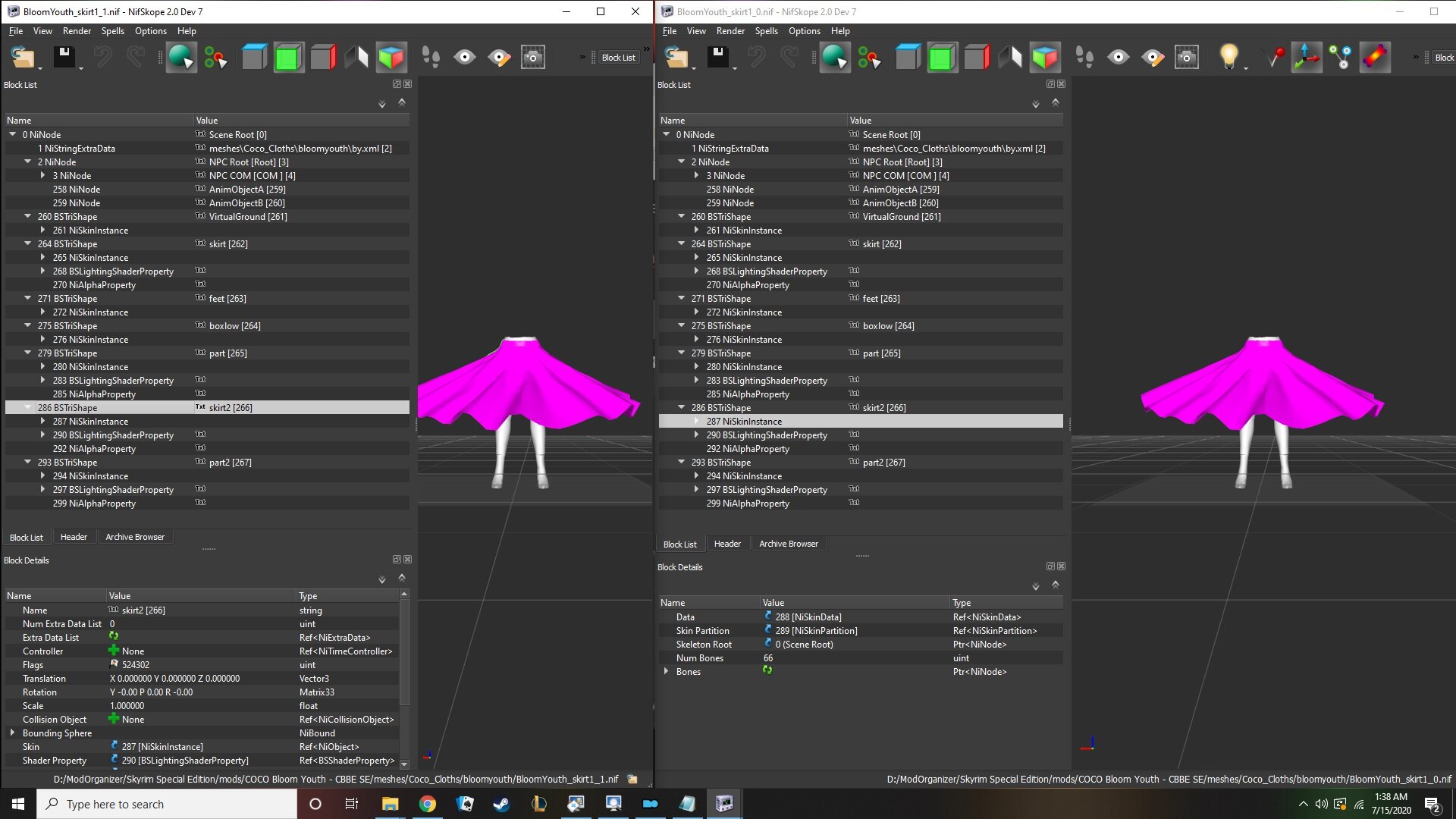
Task: Open the Spells menu in left window
Action: tap(112, 31)
